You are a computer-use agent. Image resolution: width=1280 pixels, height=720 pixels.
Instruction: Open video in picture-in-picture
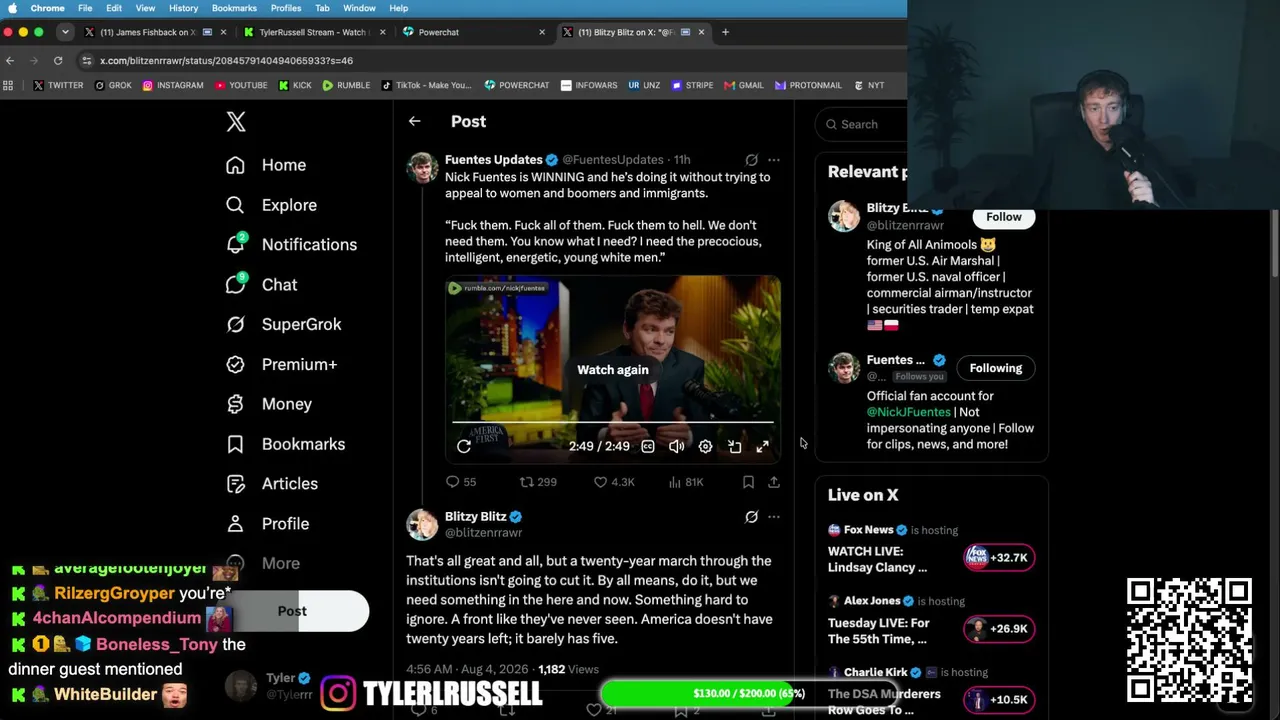tap(734, 447)
